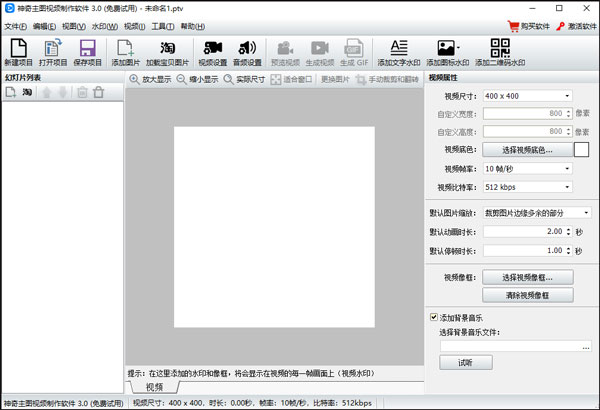This screenshot has height=410, width=600.
Task: Click the white video canvas preview
Action: 274,227
